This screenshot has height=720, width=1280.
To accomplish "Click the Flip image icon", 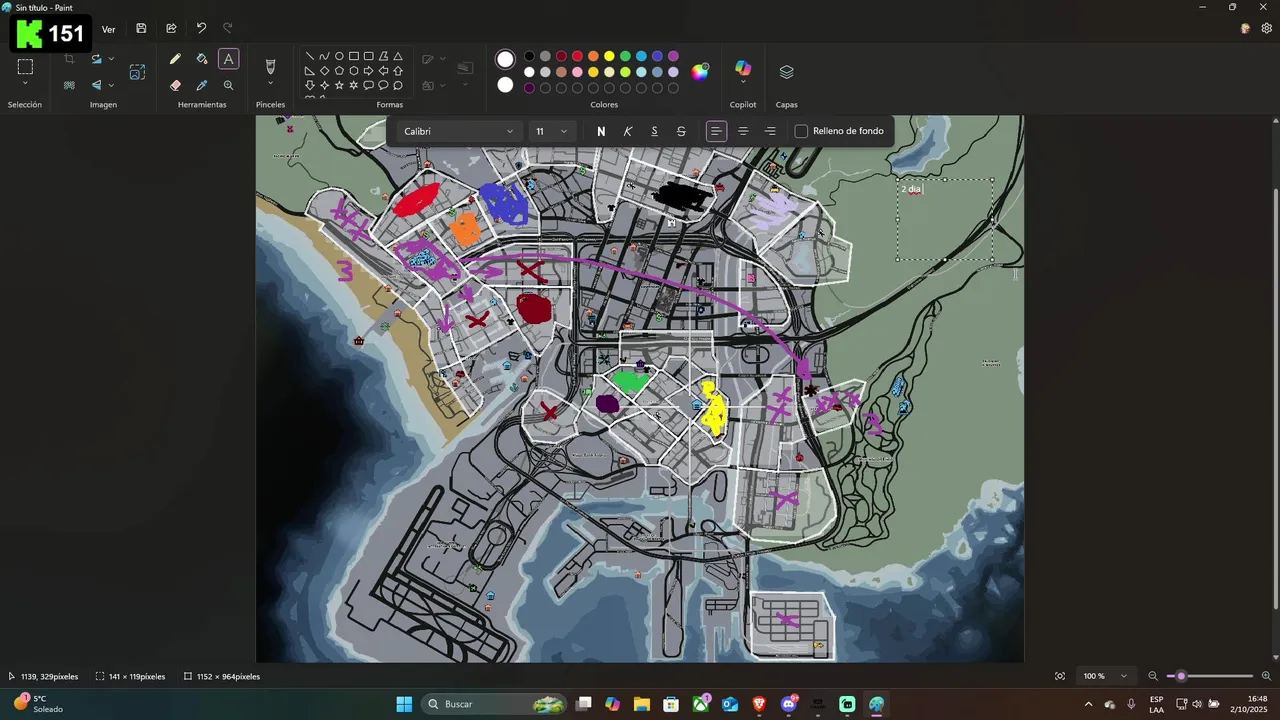I will 96,86.
